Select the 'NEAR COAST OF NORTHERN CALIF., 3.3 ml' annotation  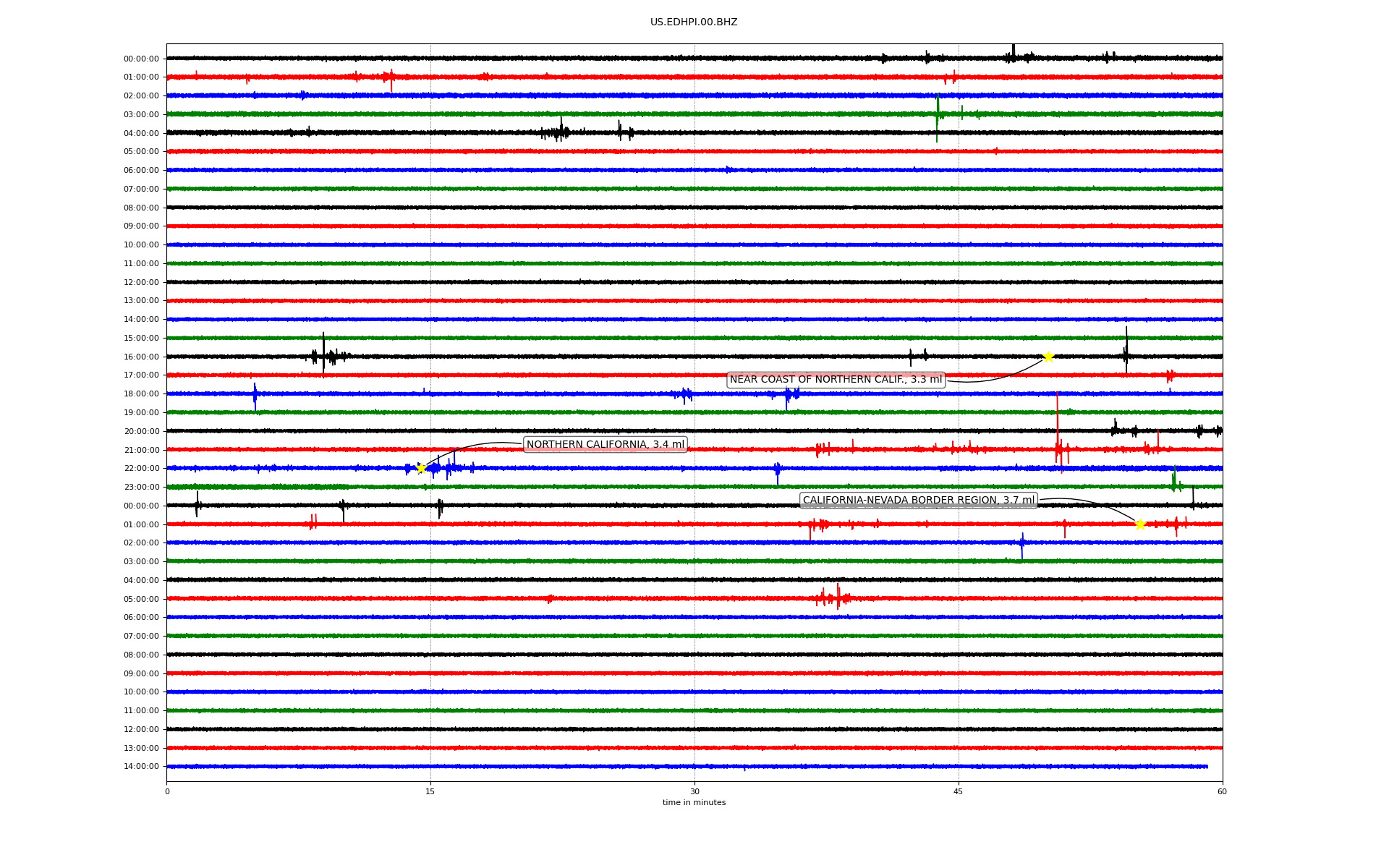(836, 380)
